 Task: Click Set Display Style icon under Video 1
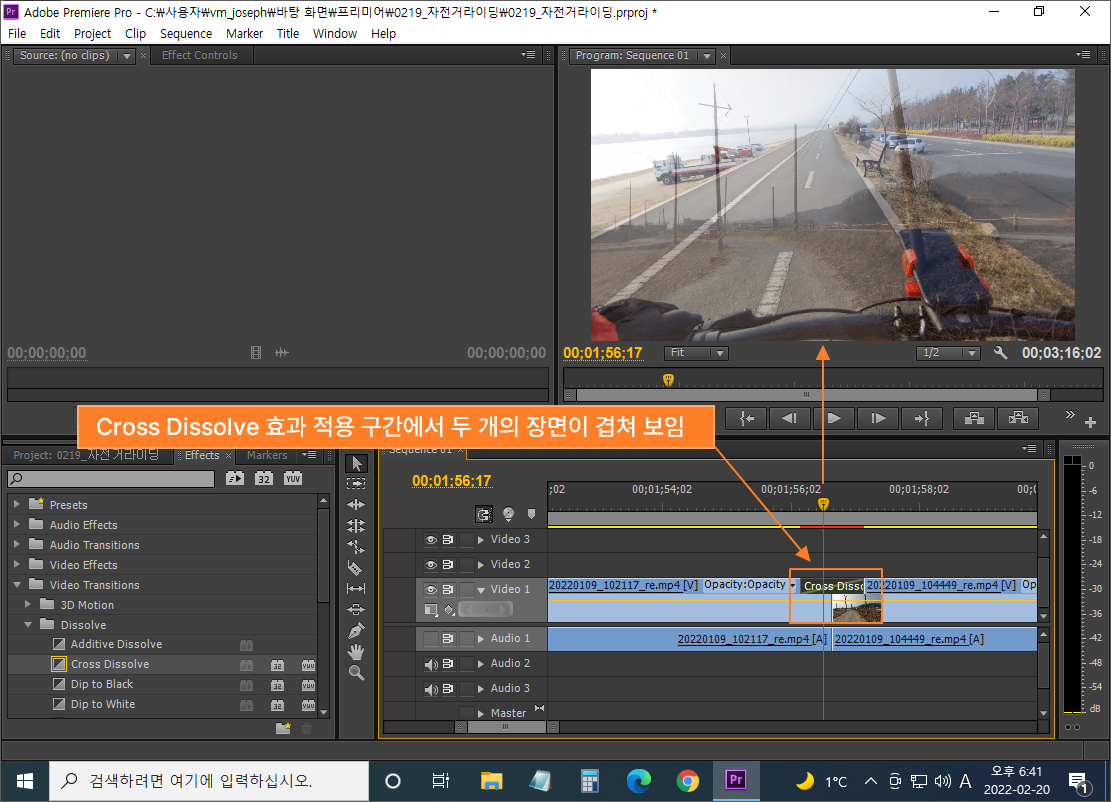pyautogui.click(x=431, y=609)
